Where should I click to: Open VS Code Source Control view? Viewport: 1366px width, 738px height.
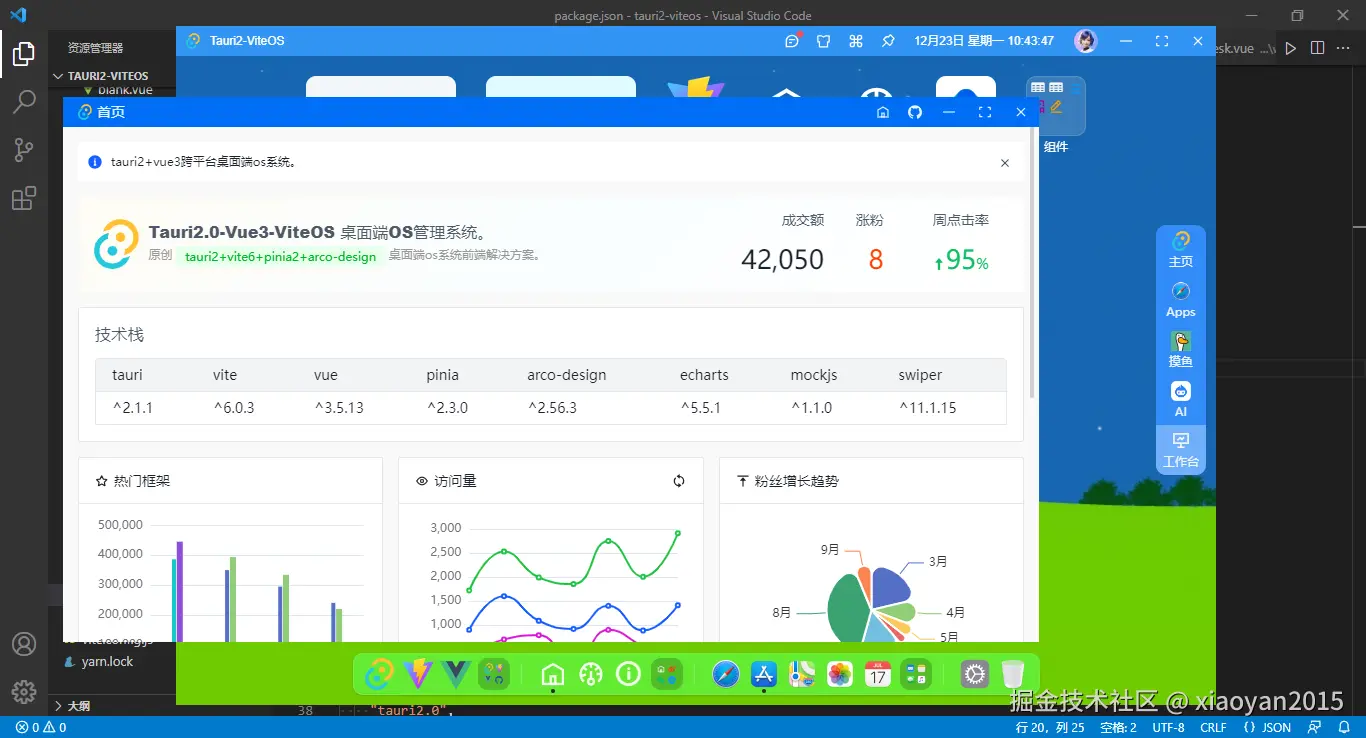point(24,150)
